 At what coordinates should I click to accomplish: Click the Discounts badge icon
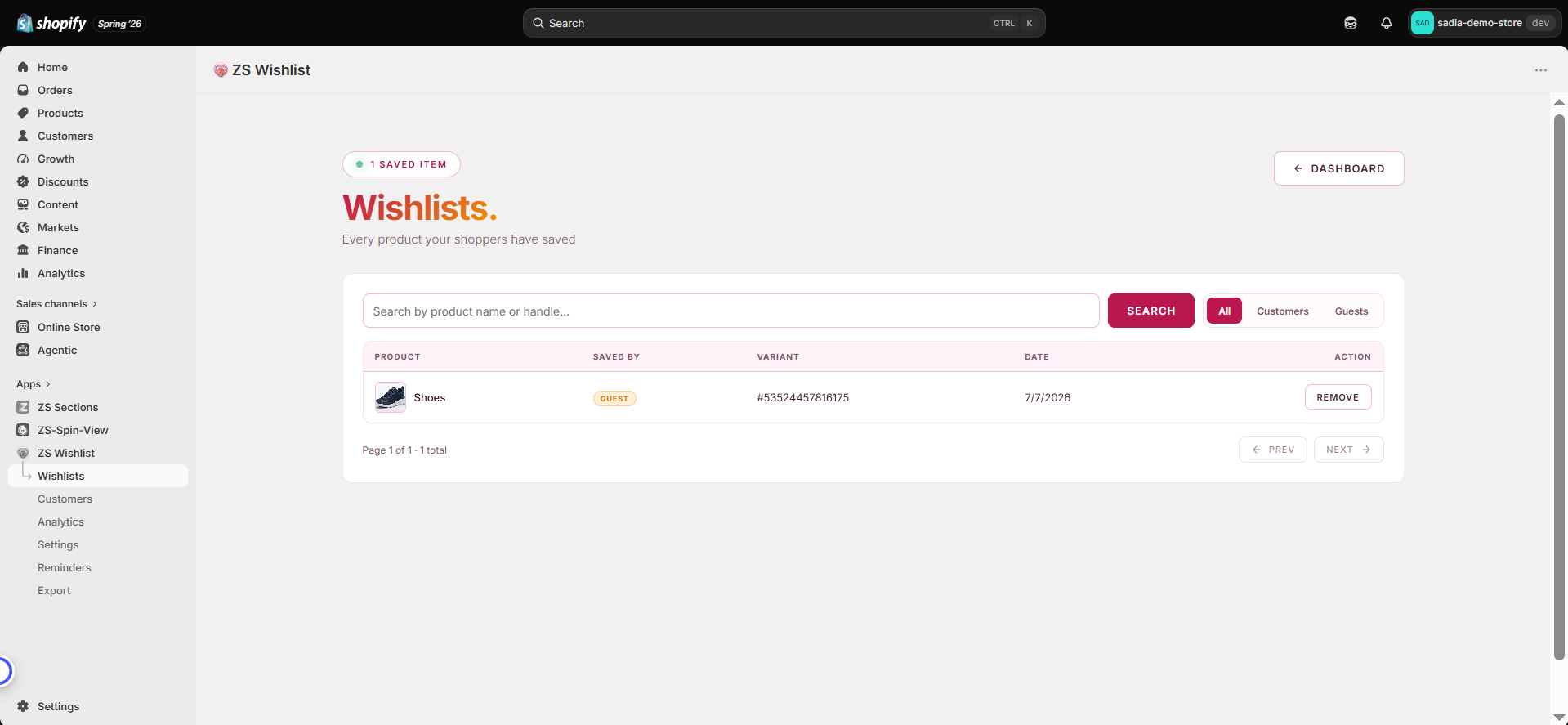pos(23,181)
